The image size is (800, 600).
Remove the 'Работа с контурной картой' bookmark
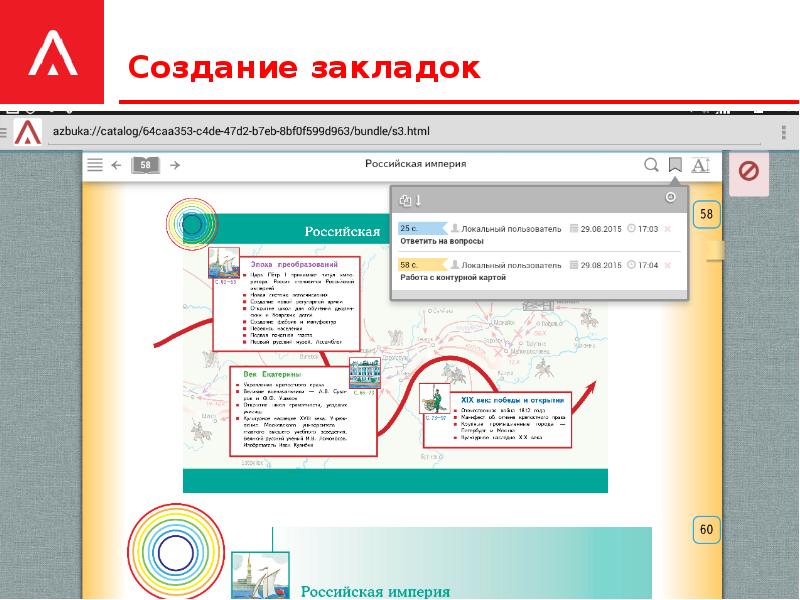coord(667,265)
